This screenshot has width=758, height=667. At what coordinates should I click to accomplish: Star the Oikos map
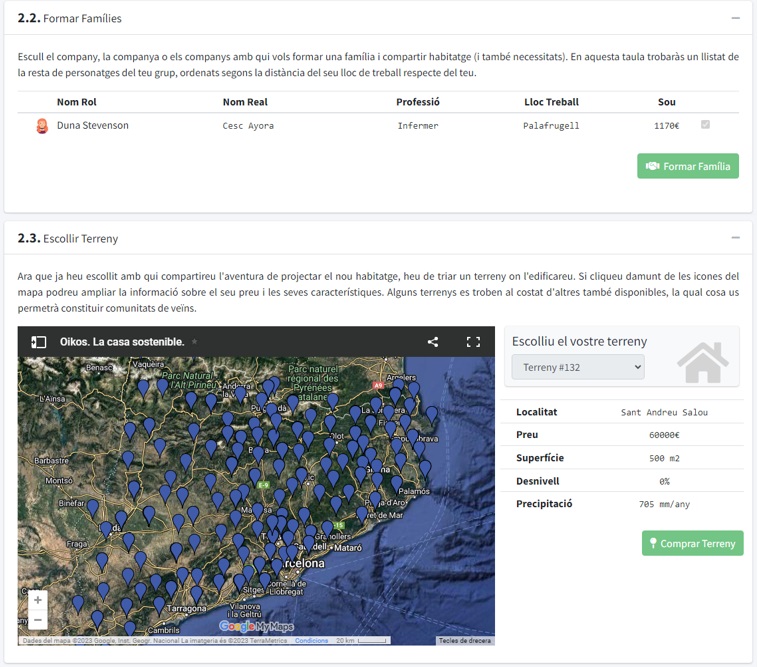pyautogui.click(x=195, y=342)
